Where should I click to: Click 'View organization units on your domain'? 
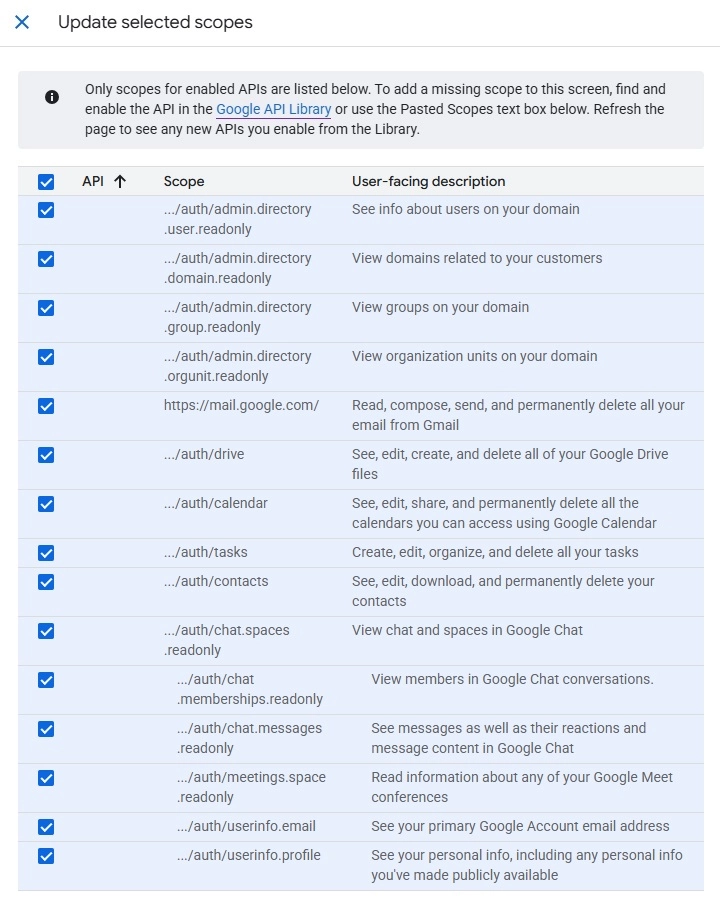coord(474,356)
